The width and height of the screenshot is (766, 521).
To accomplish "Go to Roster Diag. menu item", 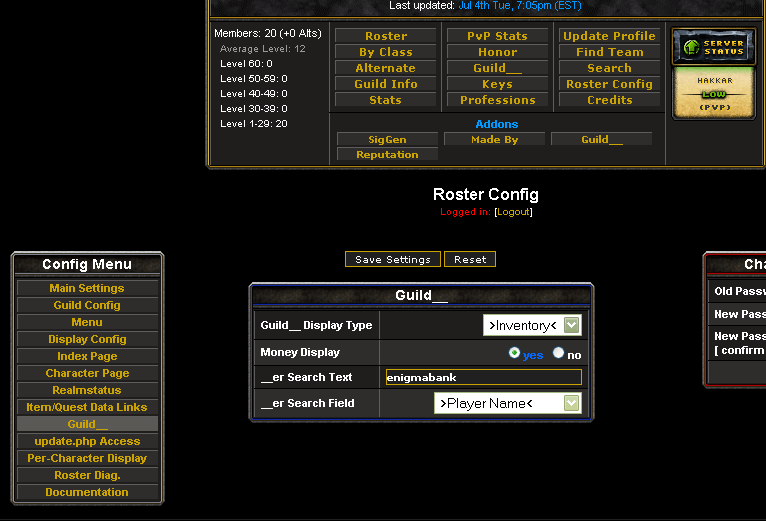I will point(87,475).
